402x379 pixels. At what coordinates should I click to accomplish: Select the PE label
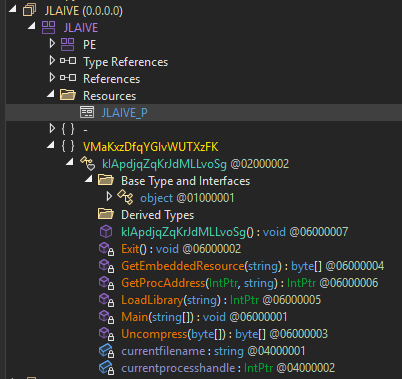click(89, 45)
